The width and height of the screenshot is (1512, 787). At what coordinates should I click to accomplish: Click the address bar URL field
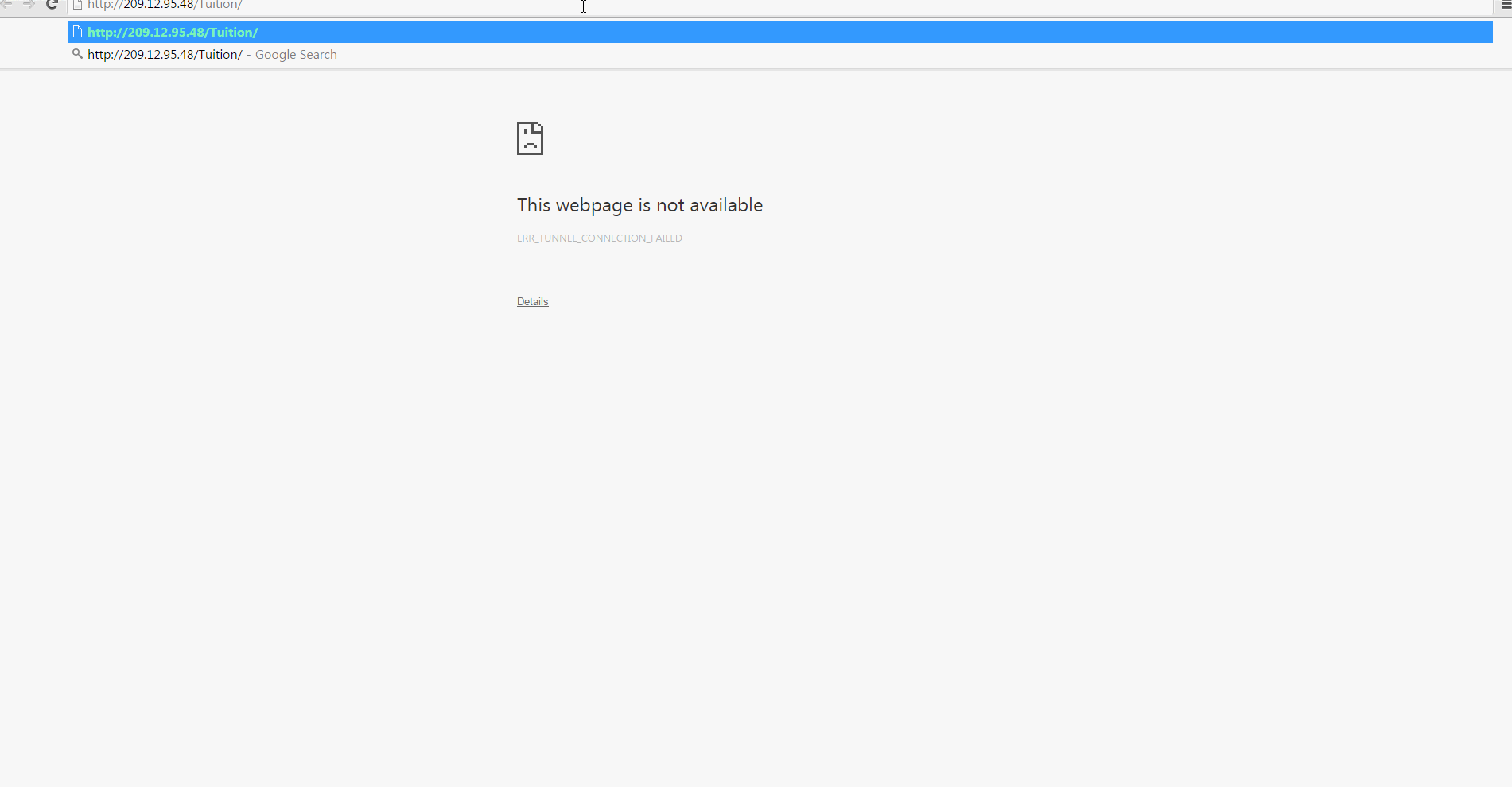coord(779,5)
